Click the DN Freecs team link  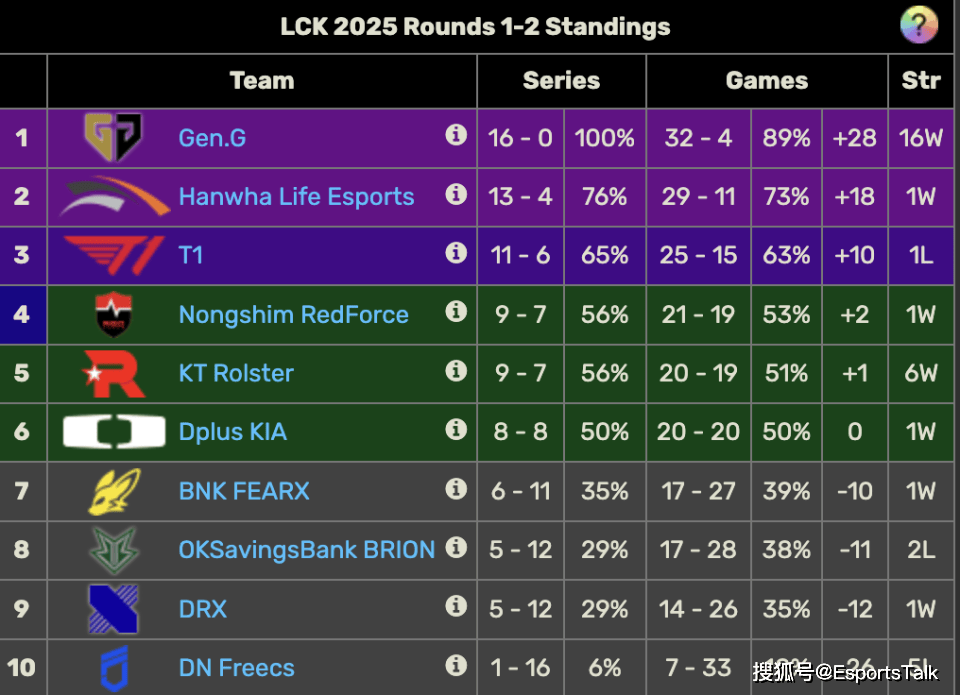tap(236, 668)
